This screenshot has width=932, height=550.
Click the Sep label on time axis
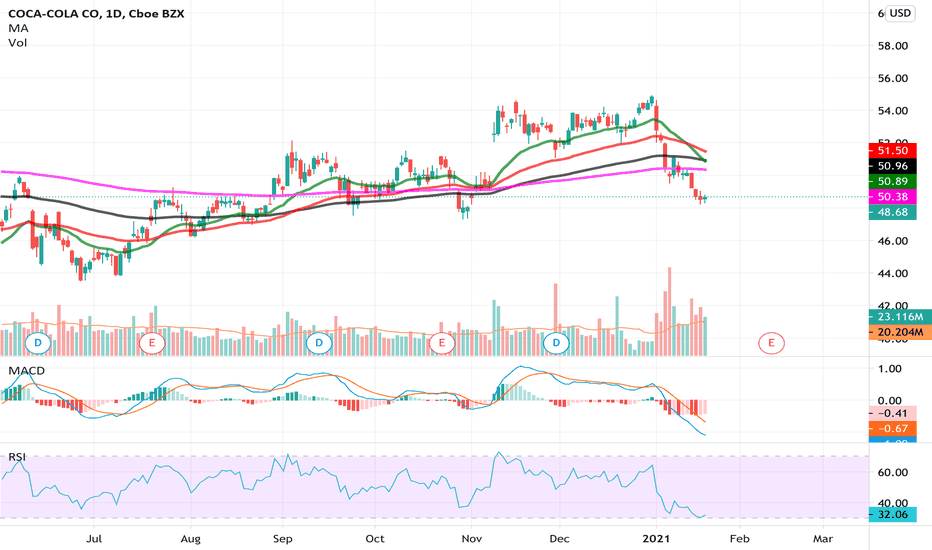tap(282, 539)
